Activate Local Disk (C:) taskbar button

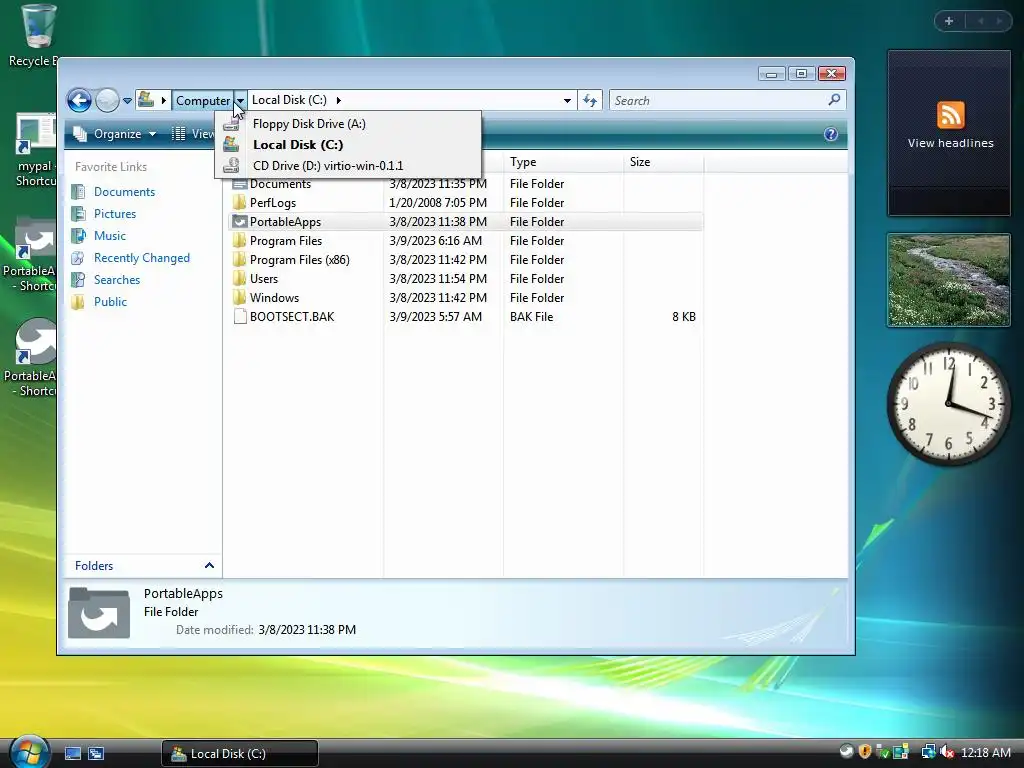coord(240,754)
